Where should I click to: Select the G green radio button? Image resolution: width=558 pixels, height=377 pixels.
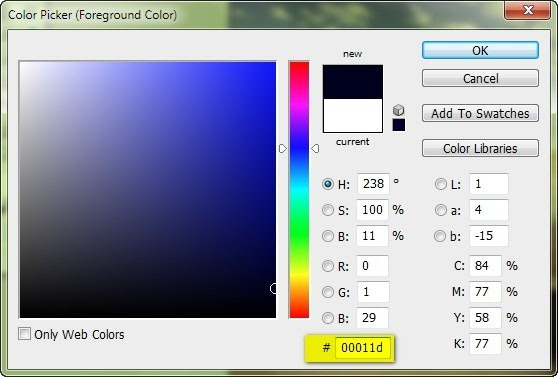[328, 292]
